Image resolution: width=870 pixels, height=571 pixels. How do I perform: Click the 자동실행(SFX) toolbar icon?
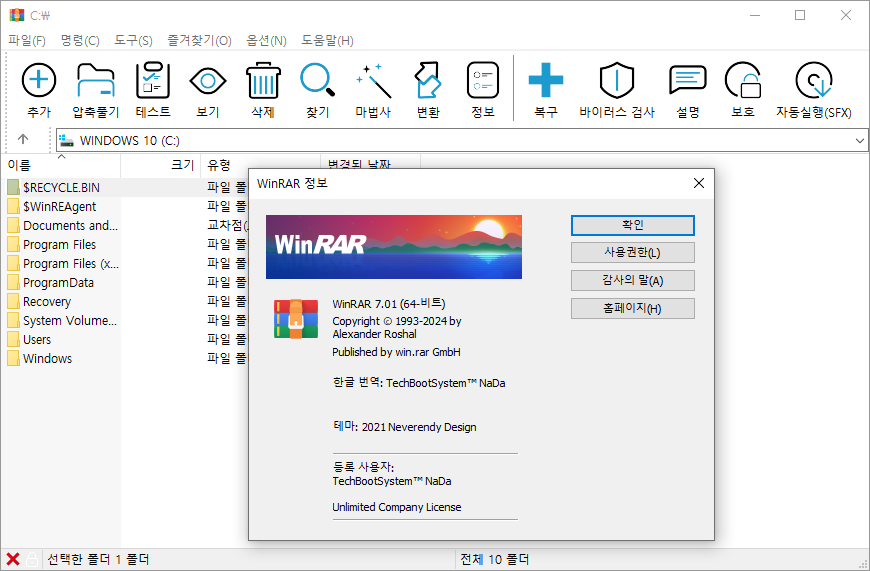tap(813, 80)
